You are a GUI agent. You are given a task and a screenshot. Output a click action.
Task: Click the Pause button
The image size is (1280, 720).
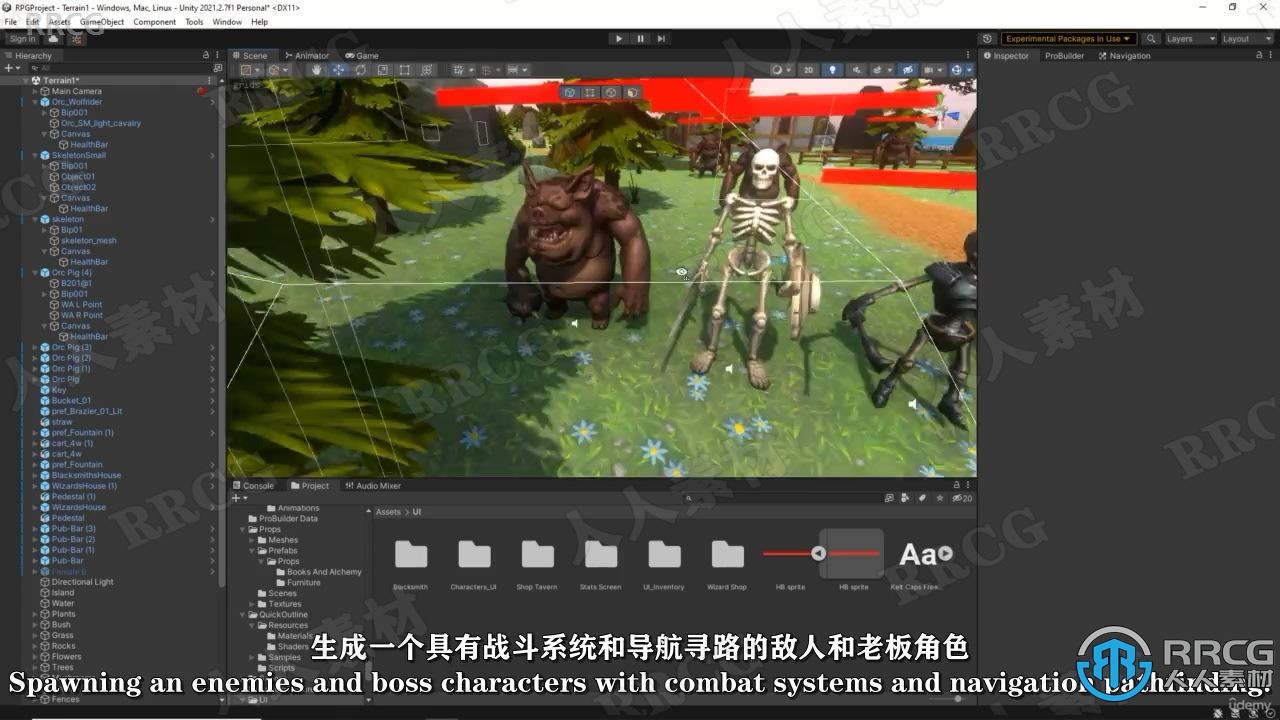click(640, 38)
